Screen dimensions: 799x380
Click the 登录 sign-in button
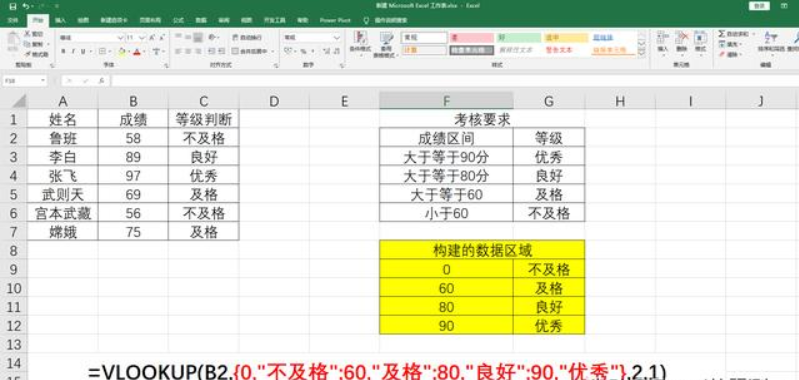(x=759, y=6)
